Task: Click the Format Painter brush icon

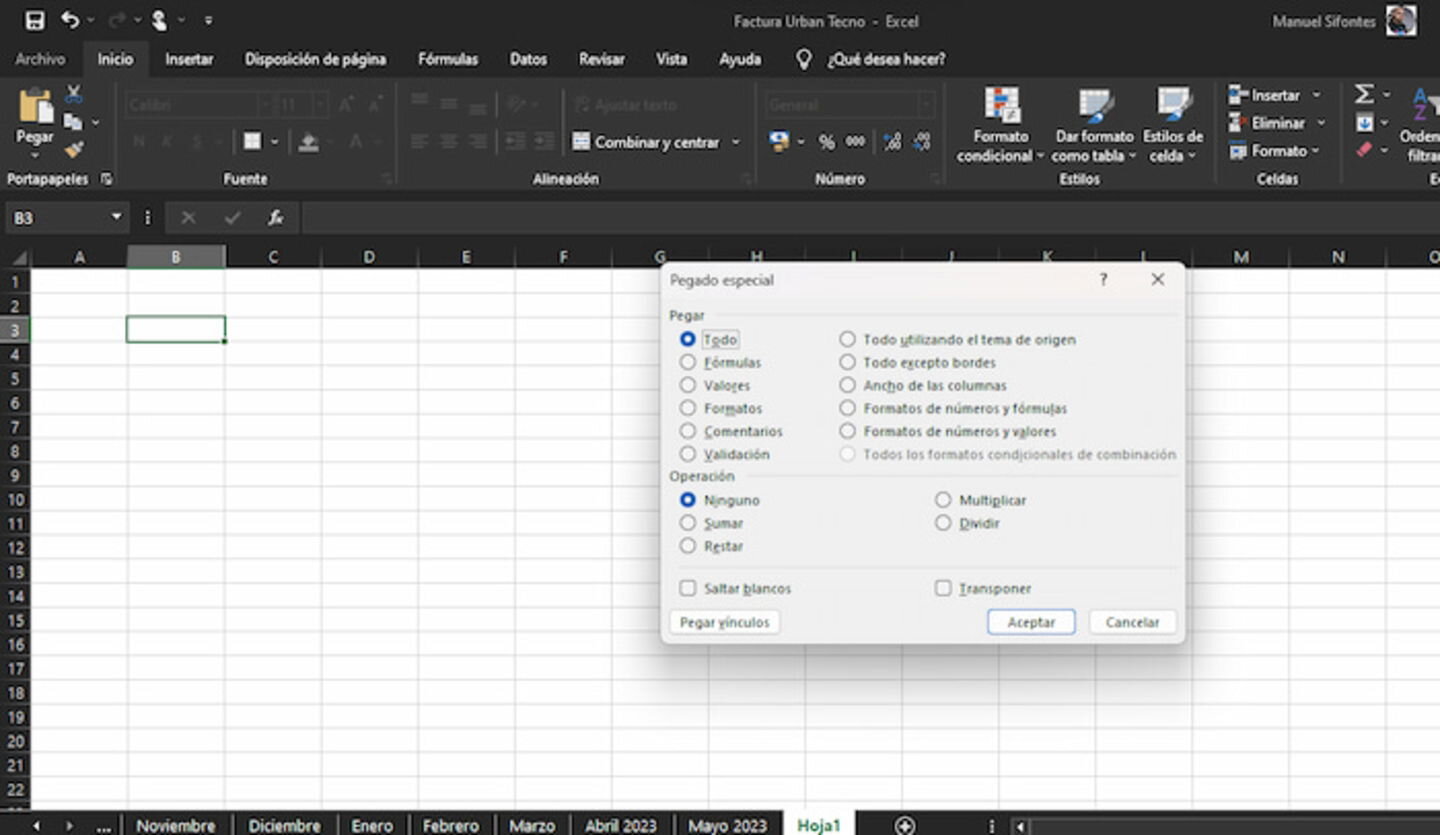Action: coord(73,149)
